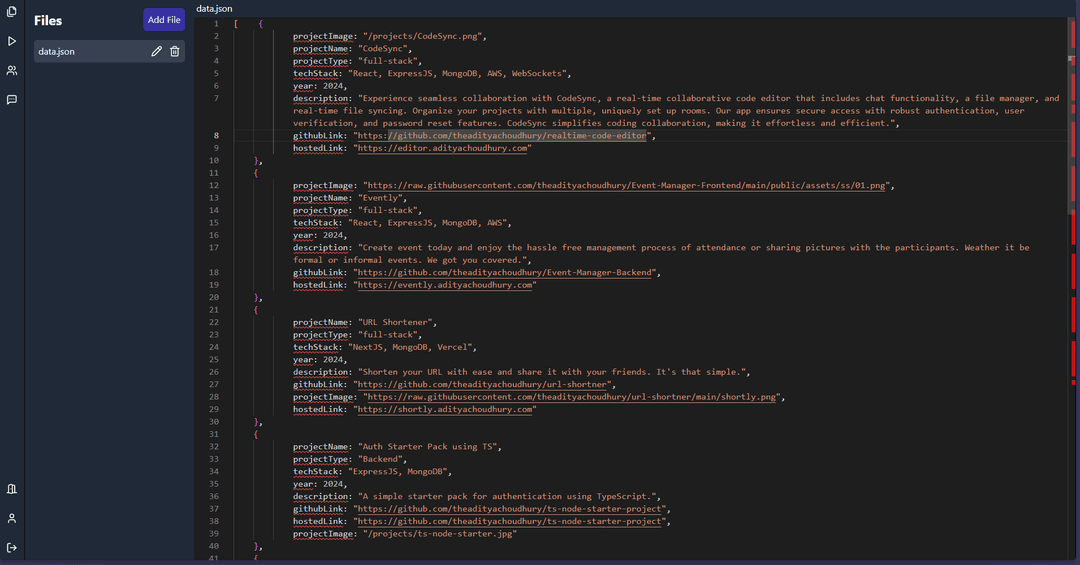Show the room users list icon
The width and height of the screenshot is (1080, 565).
point(12,71)
